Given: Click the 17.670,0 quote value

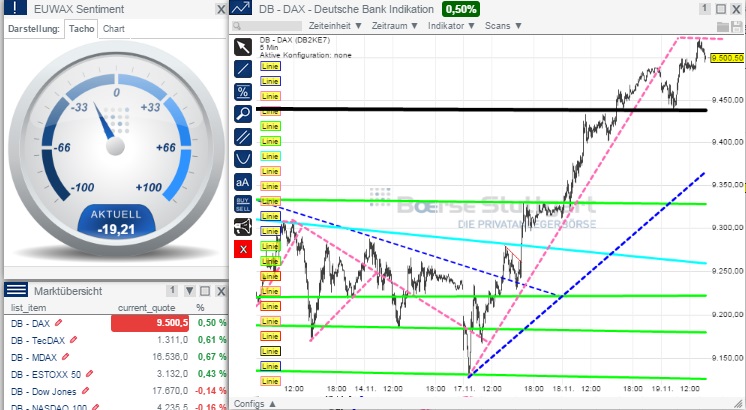Looking at the screenshot, I should click(170, 391).
